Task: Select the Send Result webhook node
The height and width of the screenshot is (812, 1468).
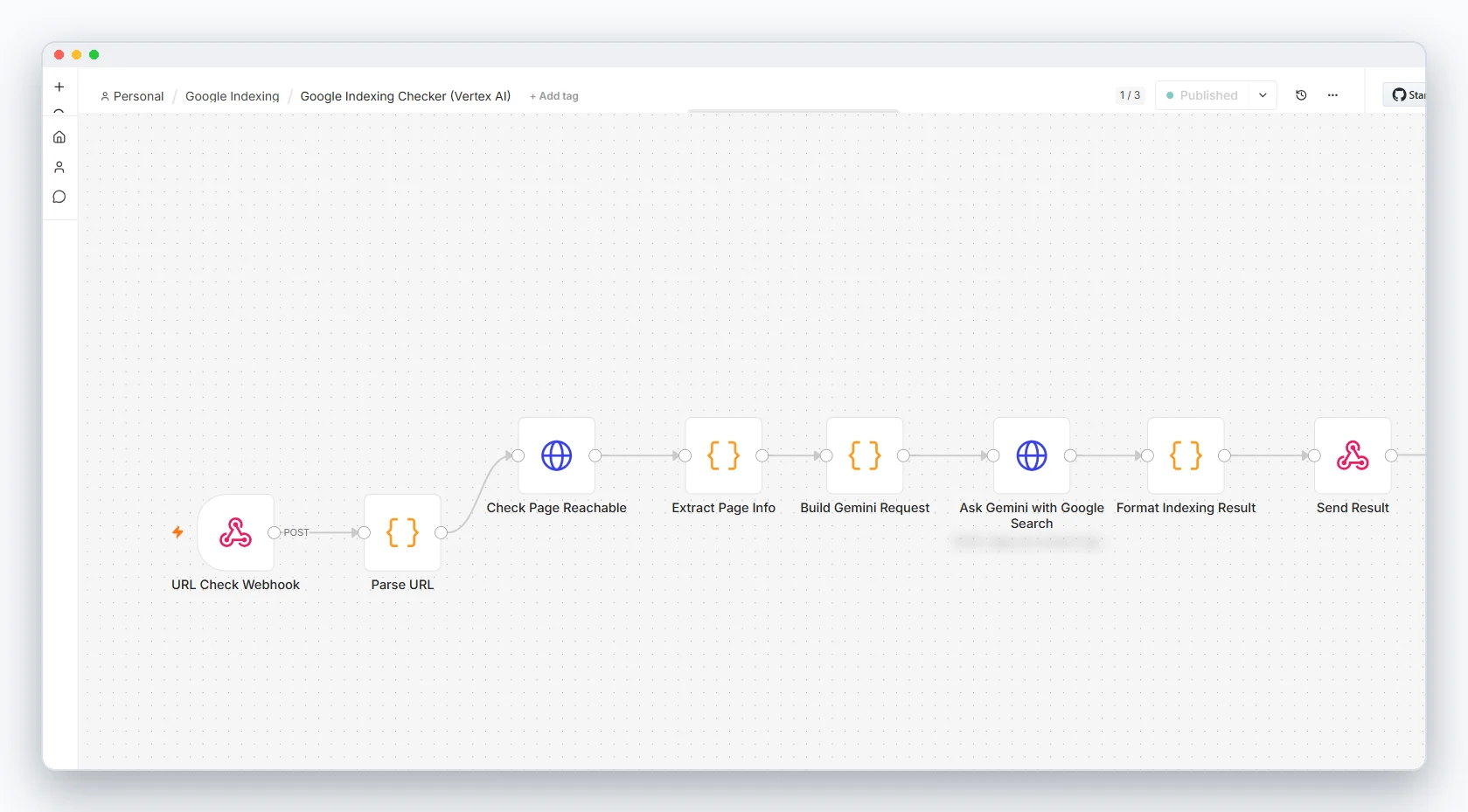Action: [x=1353, y=455]
